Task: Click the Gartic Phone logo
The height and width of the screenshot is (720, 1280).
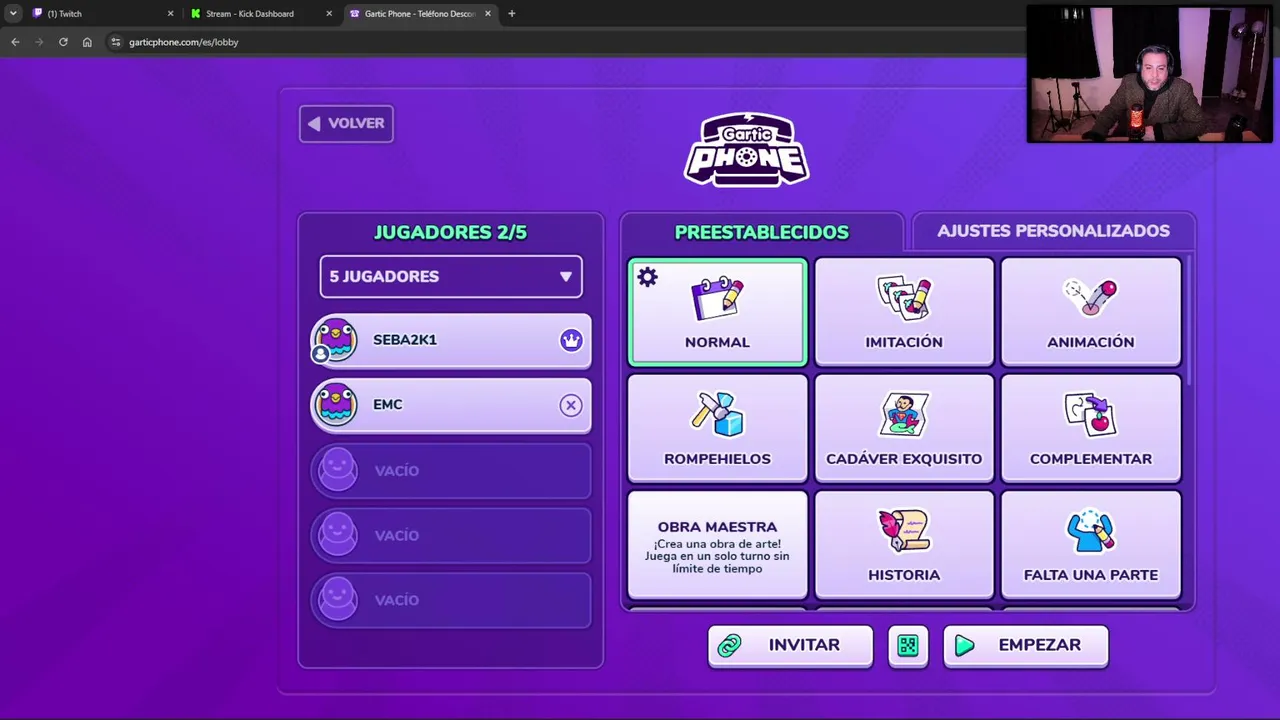Action: [746, 149]
